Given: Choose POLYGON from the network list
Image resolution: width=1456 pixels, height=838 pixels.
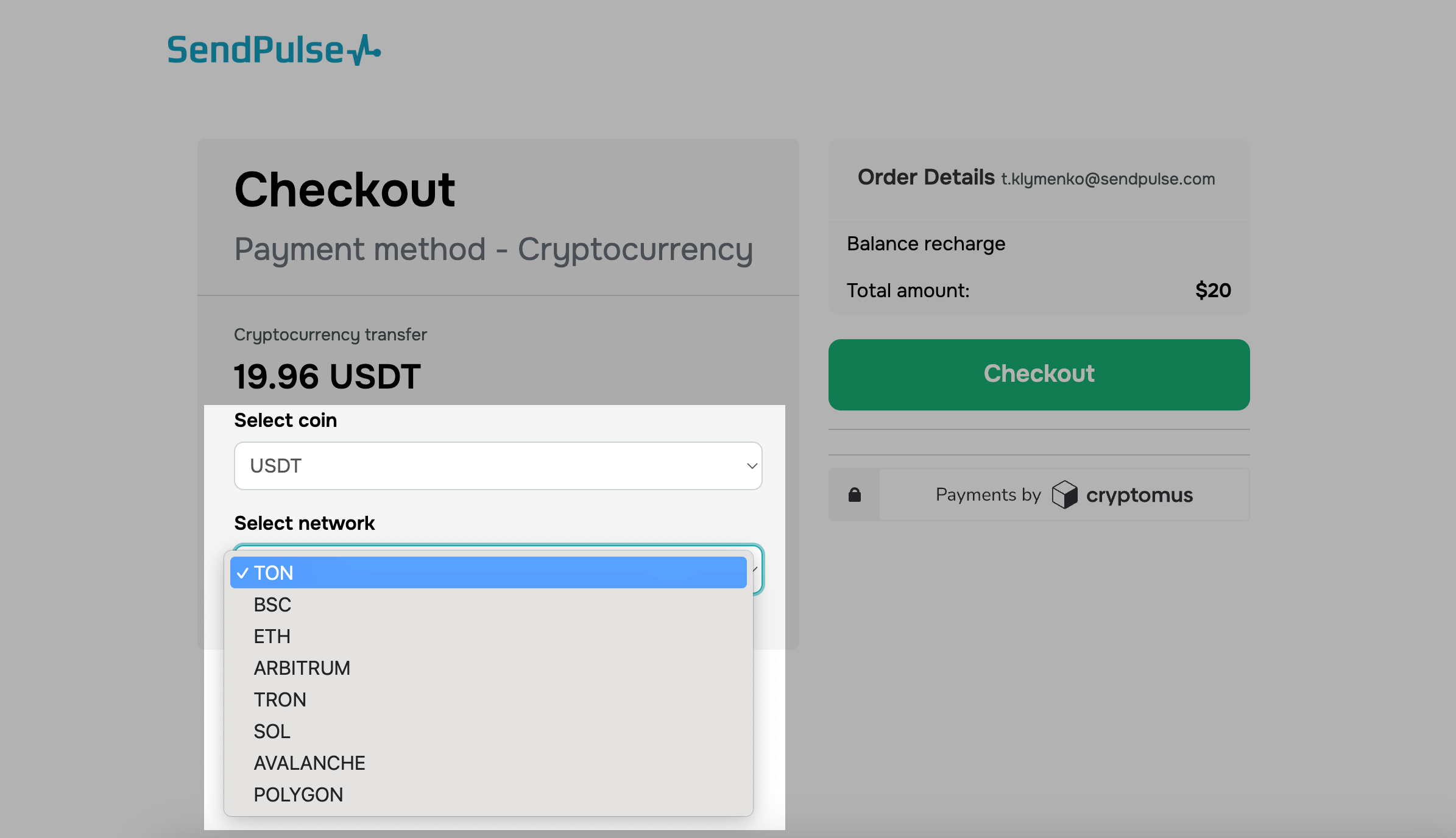Looking at the screenshot, I should tap(298, 795).
